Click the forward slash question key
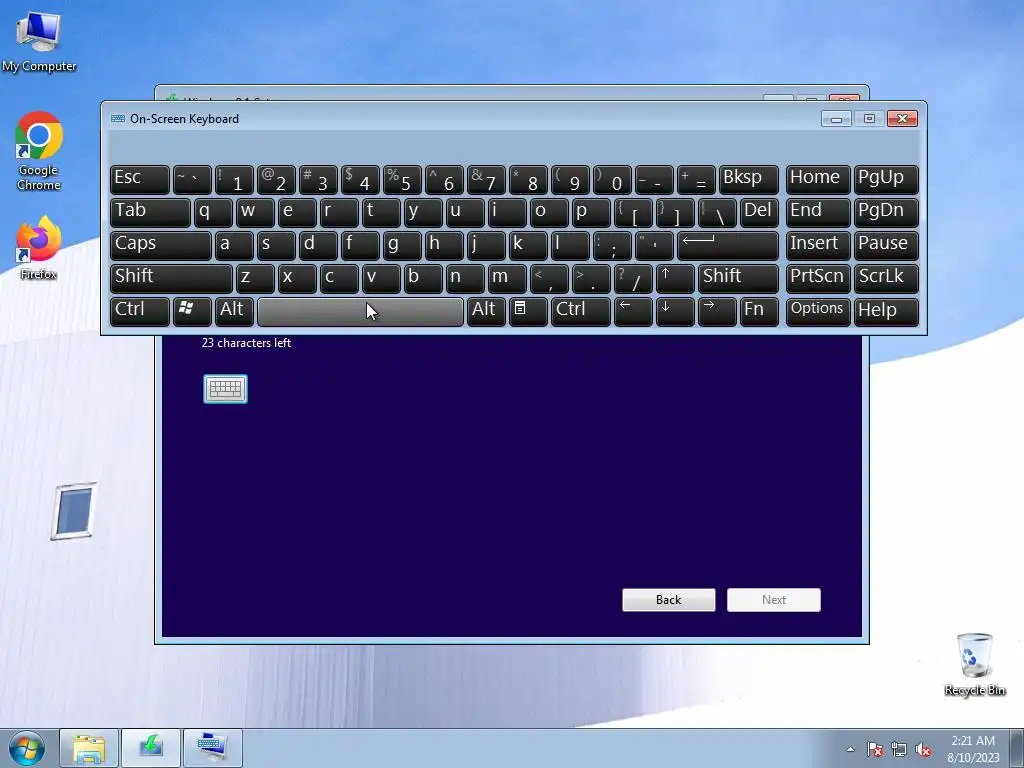This screenshot has width=1024, height=768. tap(633, 278)
